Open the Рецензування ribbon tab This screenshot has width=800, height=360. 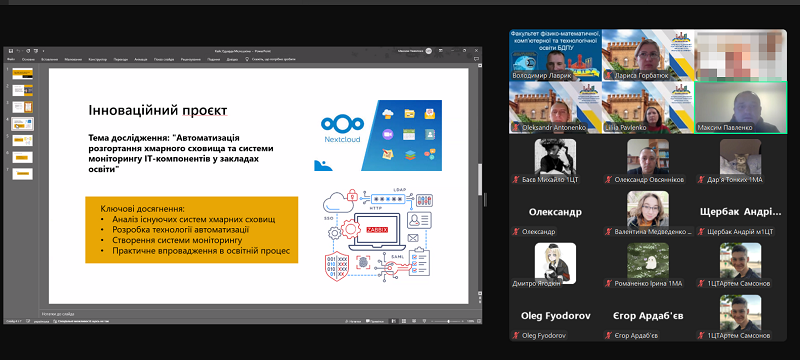(x=191, y=60)
